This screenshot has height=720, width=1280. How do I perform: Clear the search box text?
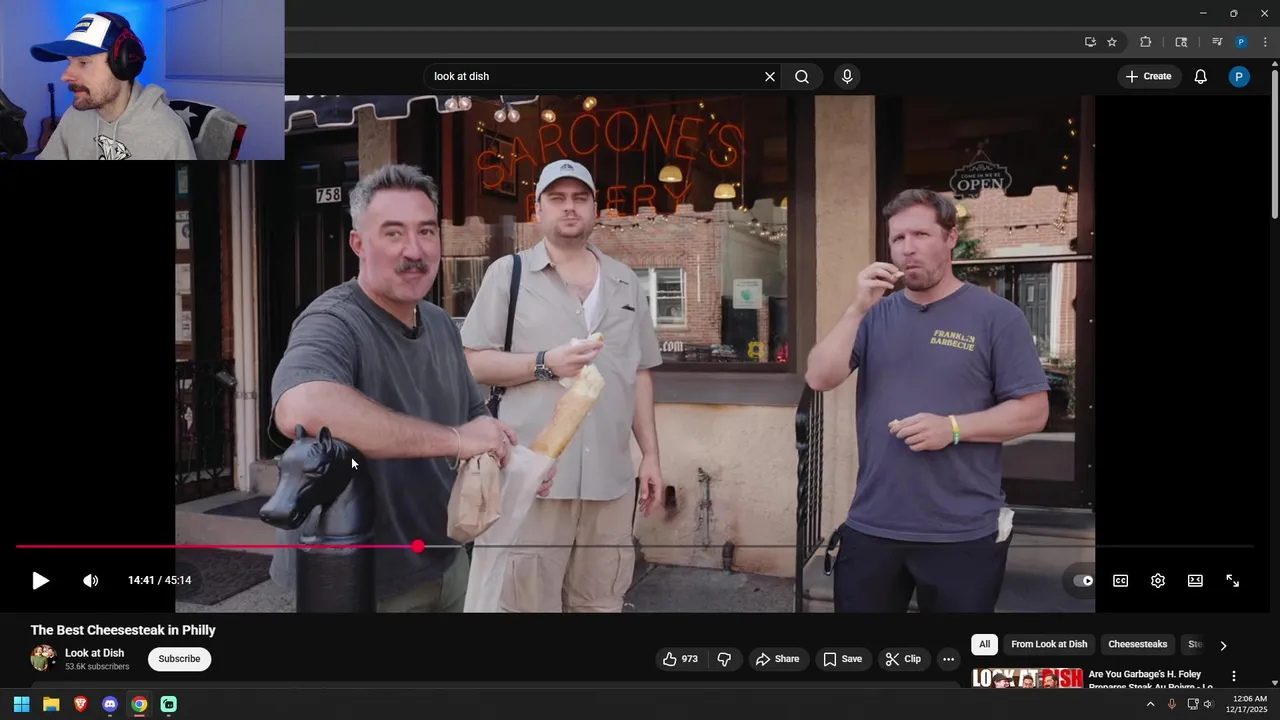pyautogui.click(x=770, y=77)
